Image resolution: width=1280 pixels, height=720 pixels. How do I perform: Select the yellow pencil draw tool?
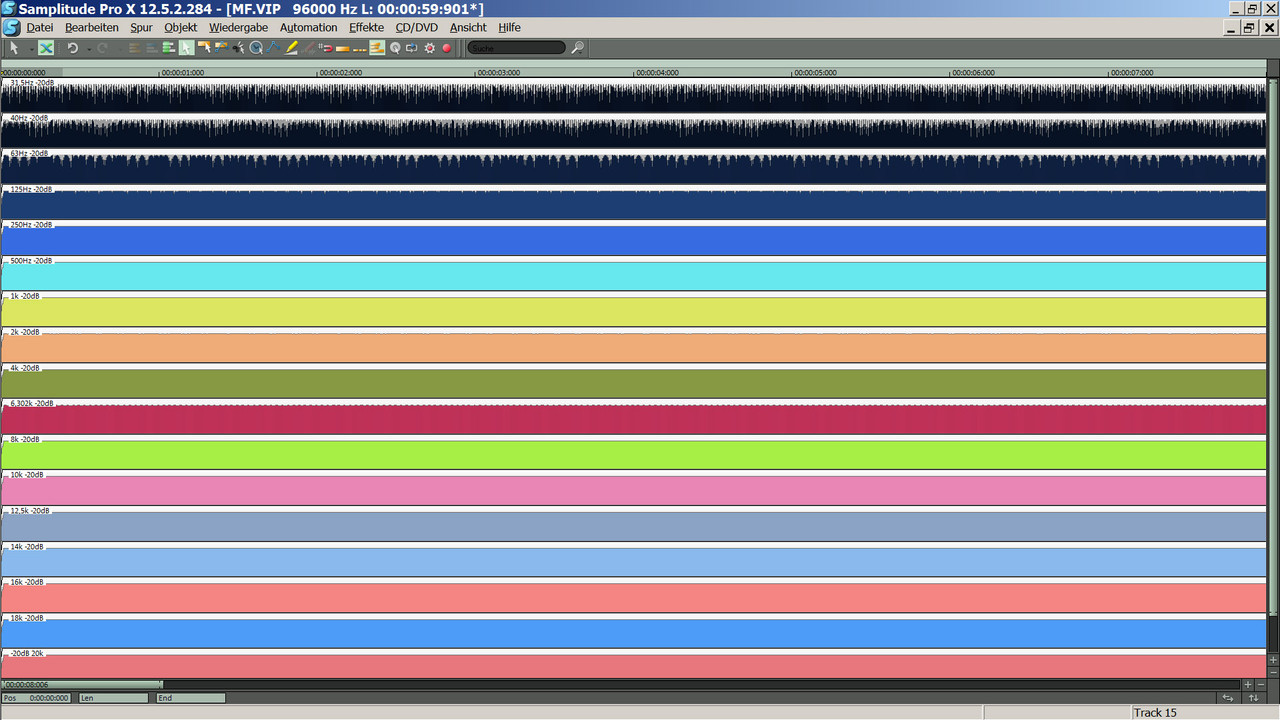click(x=291, y=47)
